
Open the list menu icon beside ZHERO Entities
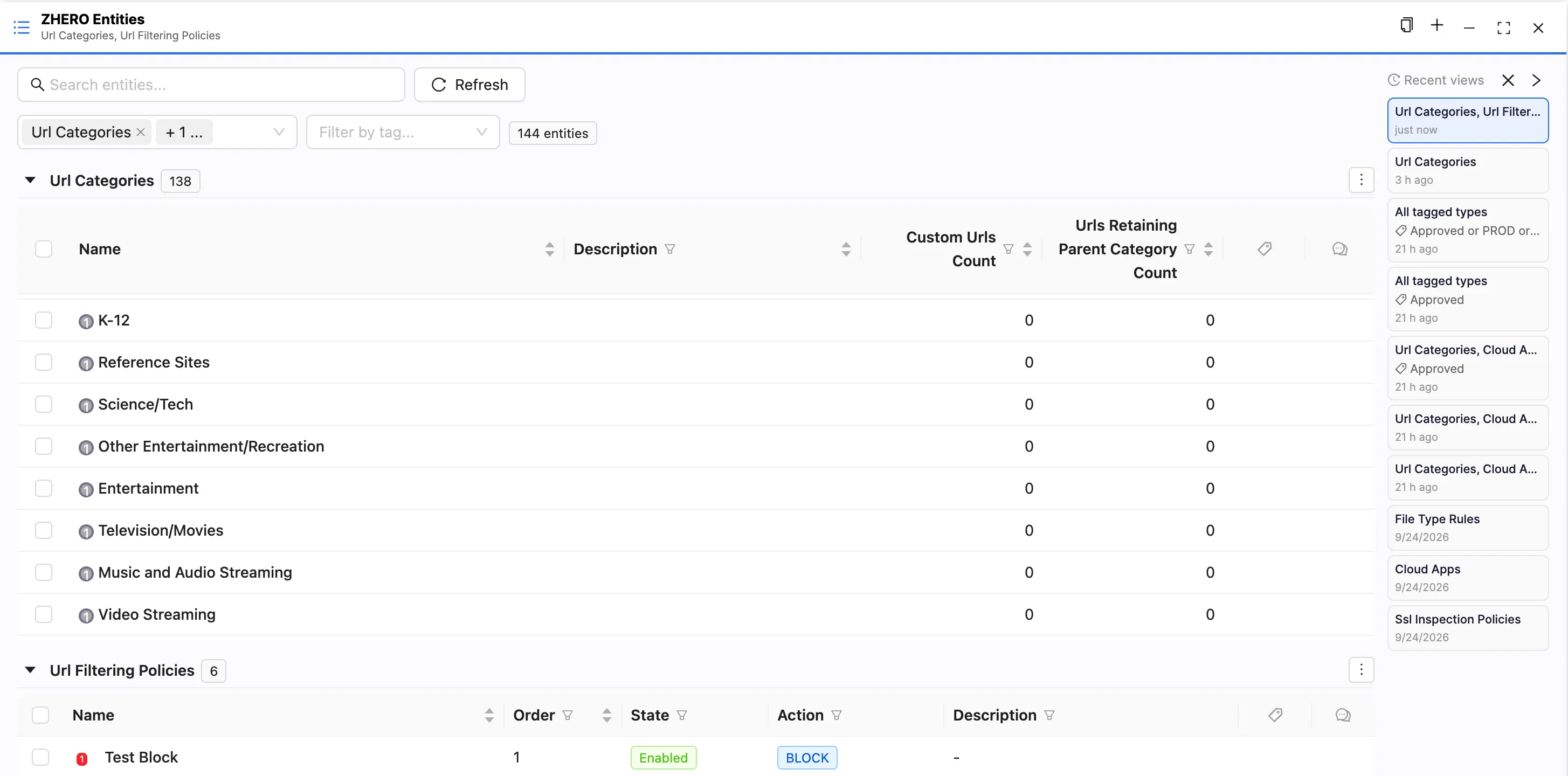point(22,27)
